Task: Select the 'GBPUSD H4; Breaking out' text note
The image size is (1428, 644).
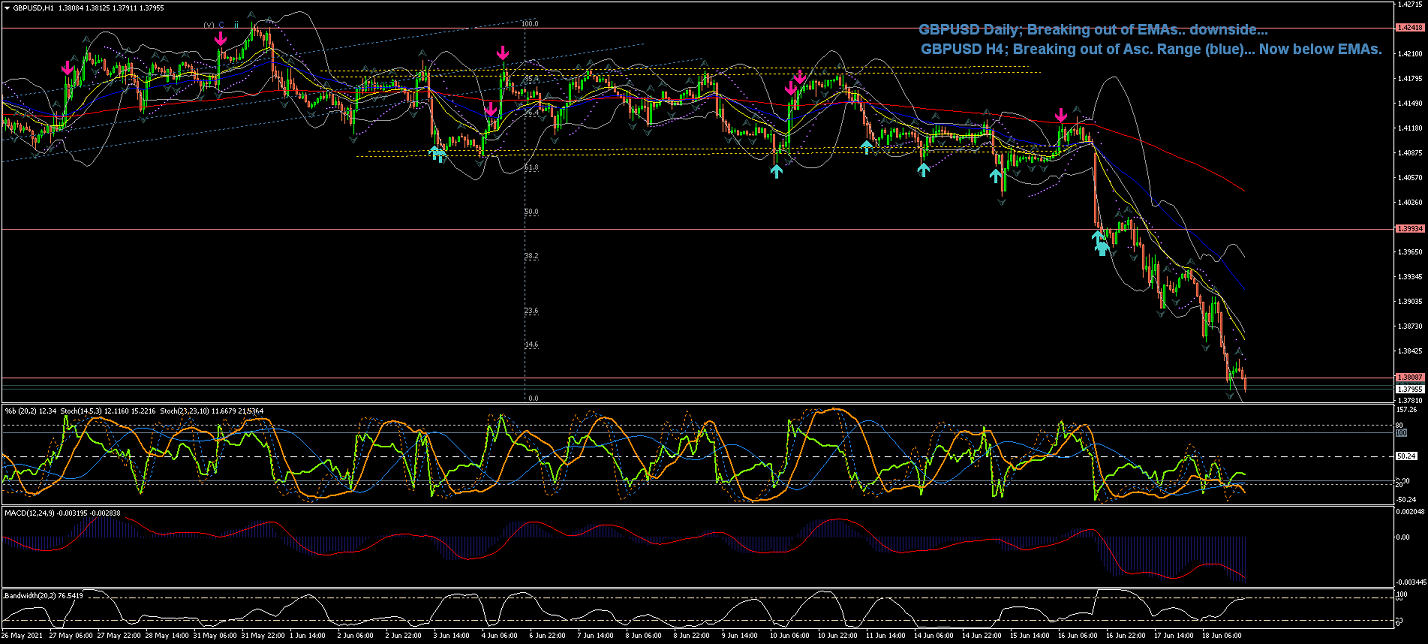Action: (x=1150, y=48)
